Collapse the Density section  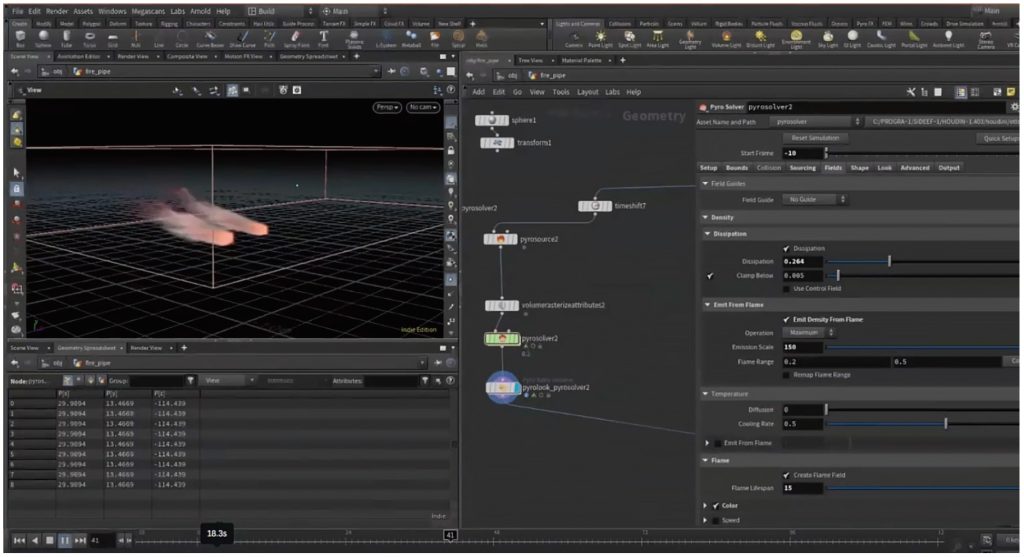pos(705,217)
